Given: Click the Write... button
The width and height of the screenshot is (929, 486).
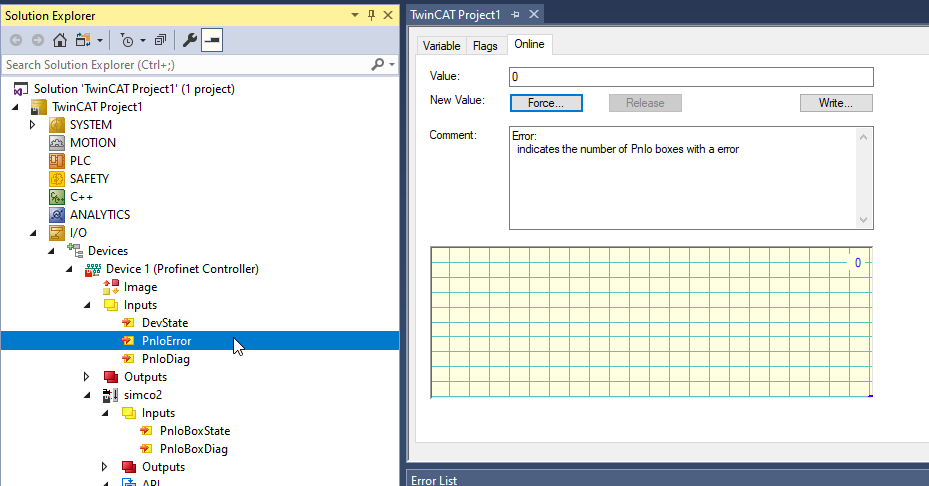Looking at the screenshot, I should point(836,103).
